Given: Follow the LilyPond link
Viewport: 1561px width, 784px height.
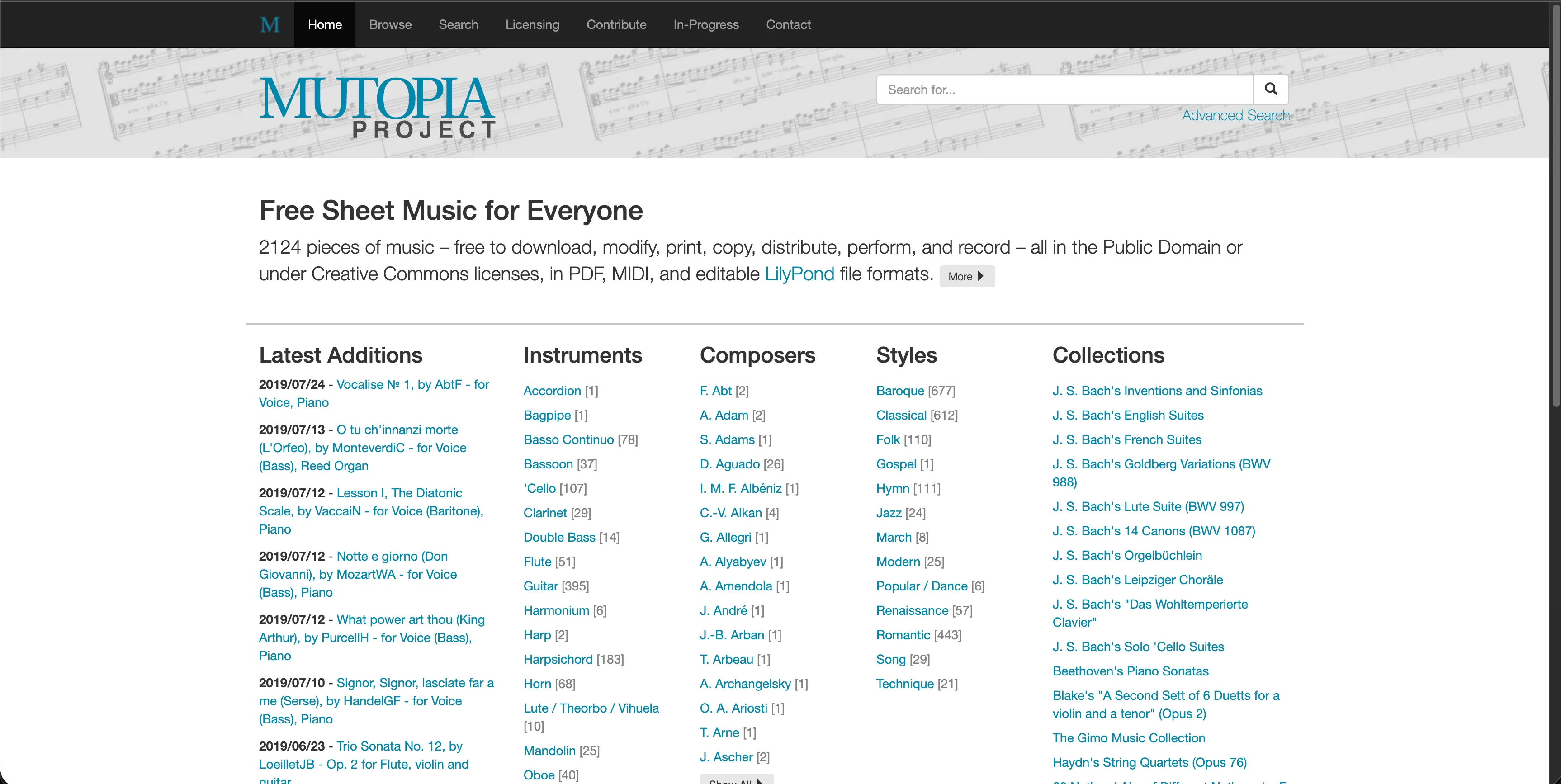Looking at the screenshot, I should click(x=799, y=274).
